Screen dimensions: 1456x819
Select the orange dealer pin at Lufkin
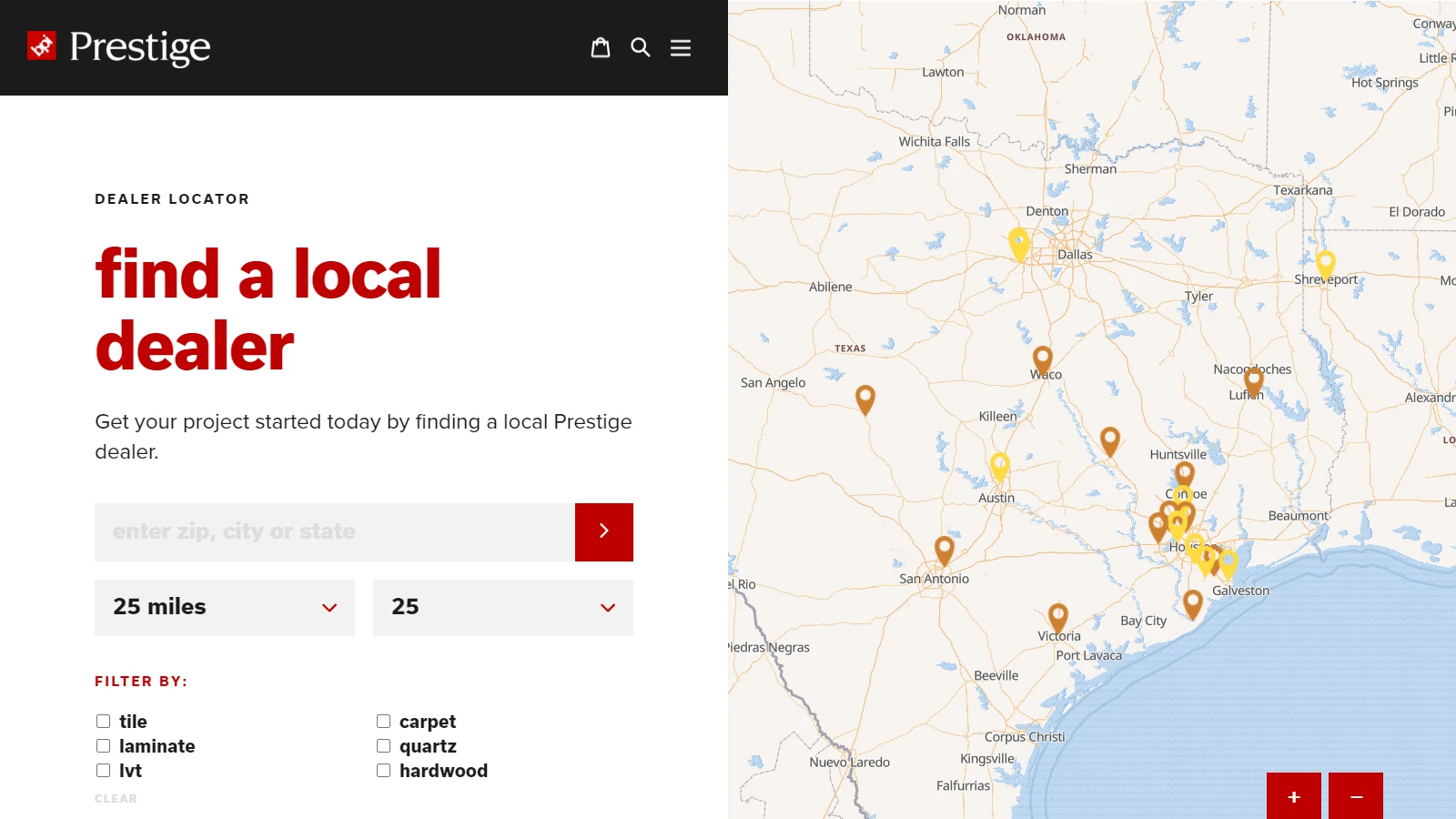point(1254,381)
